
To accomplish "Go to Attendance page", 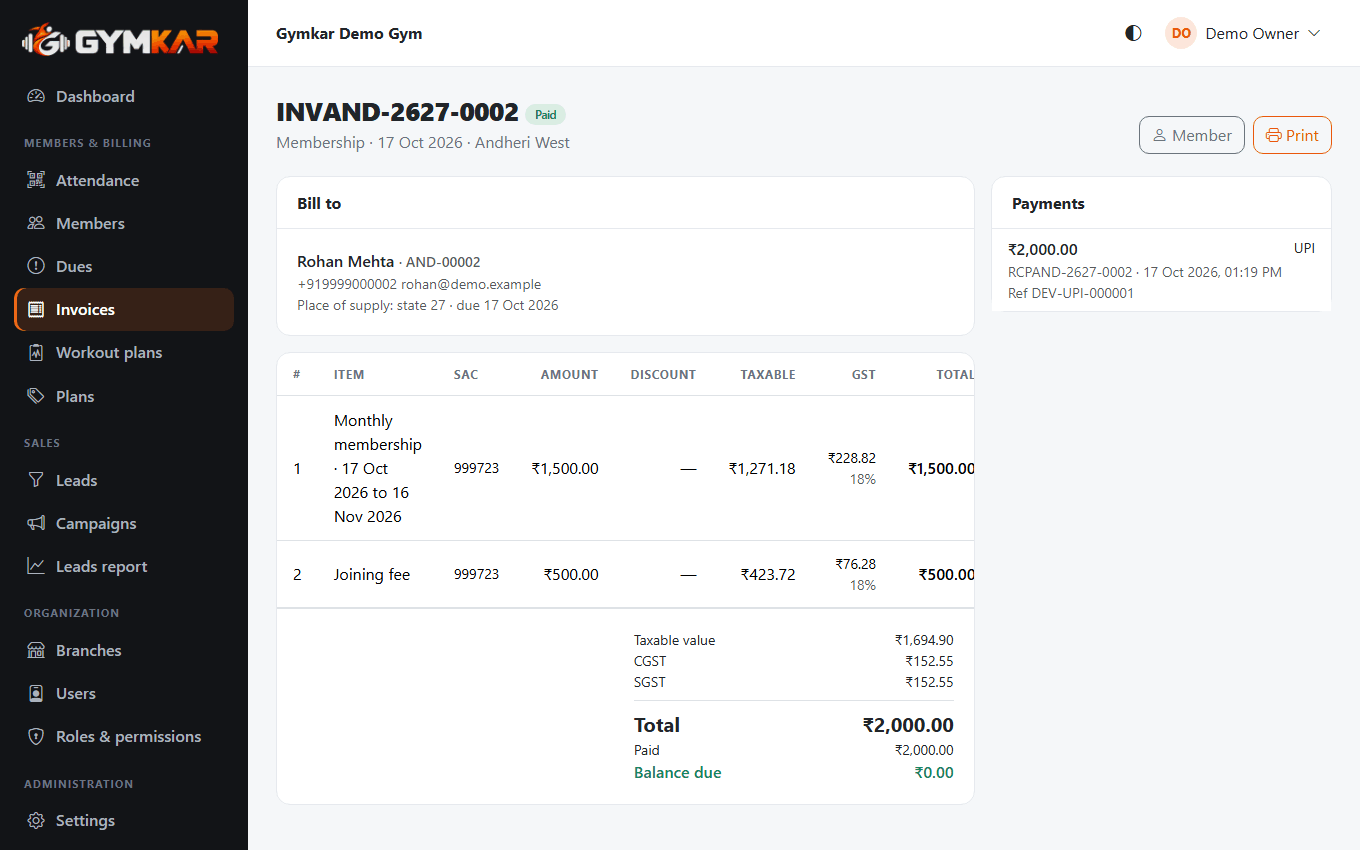I will click(x=124, y=181).
